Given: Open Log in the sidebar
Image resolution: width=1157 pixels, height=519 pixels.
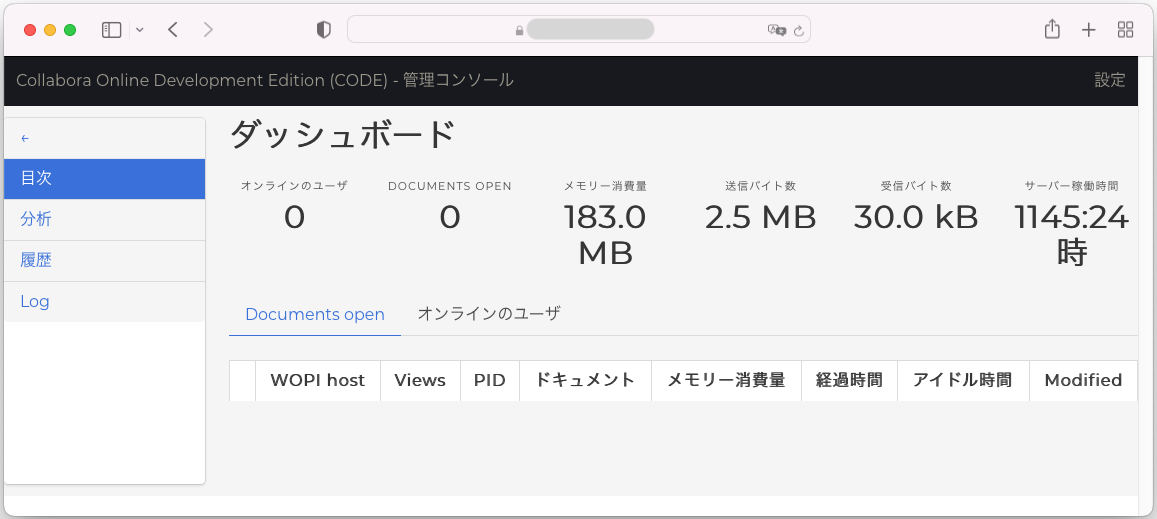Looking at the screenshot, I should point(105,301).
